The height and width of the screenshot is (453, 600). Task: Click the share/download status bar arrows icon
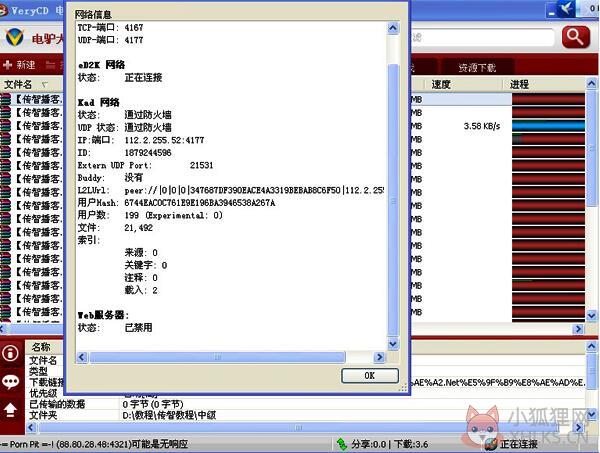tap(341, 444)
